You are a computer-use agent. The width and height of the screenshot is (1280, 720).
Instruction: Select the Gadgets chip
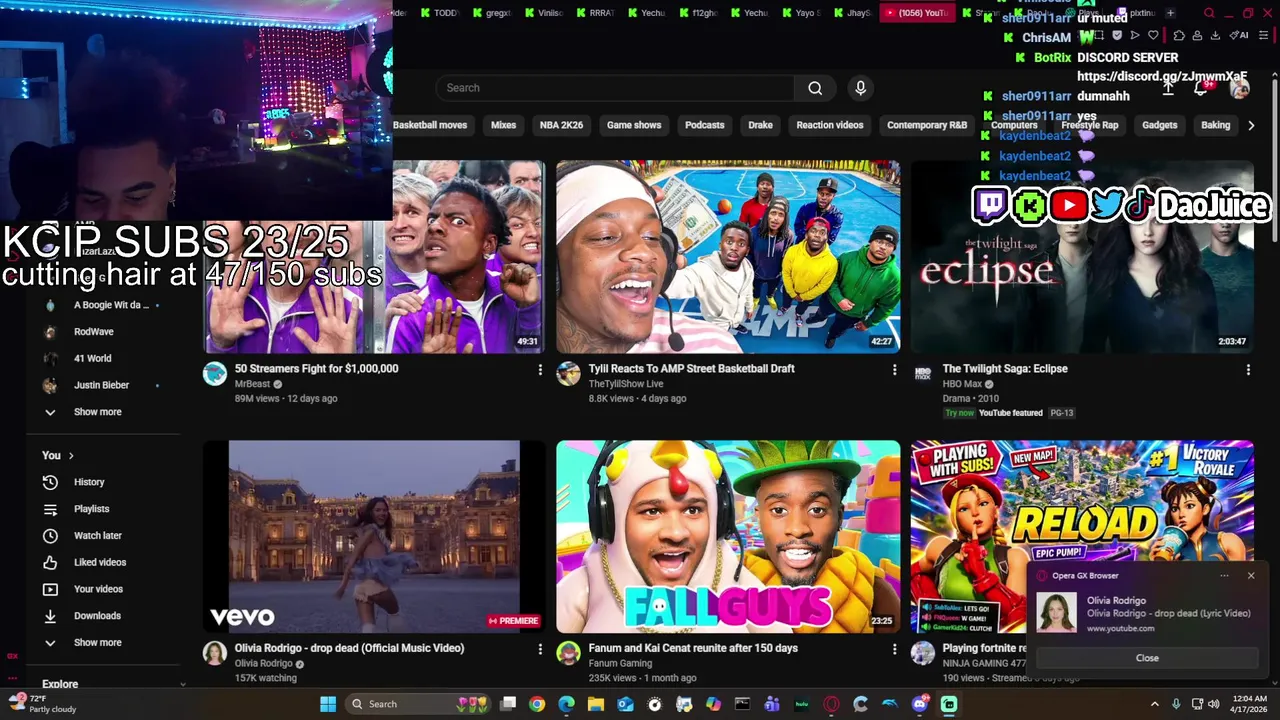(1159, 125)
